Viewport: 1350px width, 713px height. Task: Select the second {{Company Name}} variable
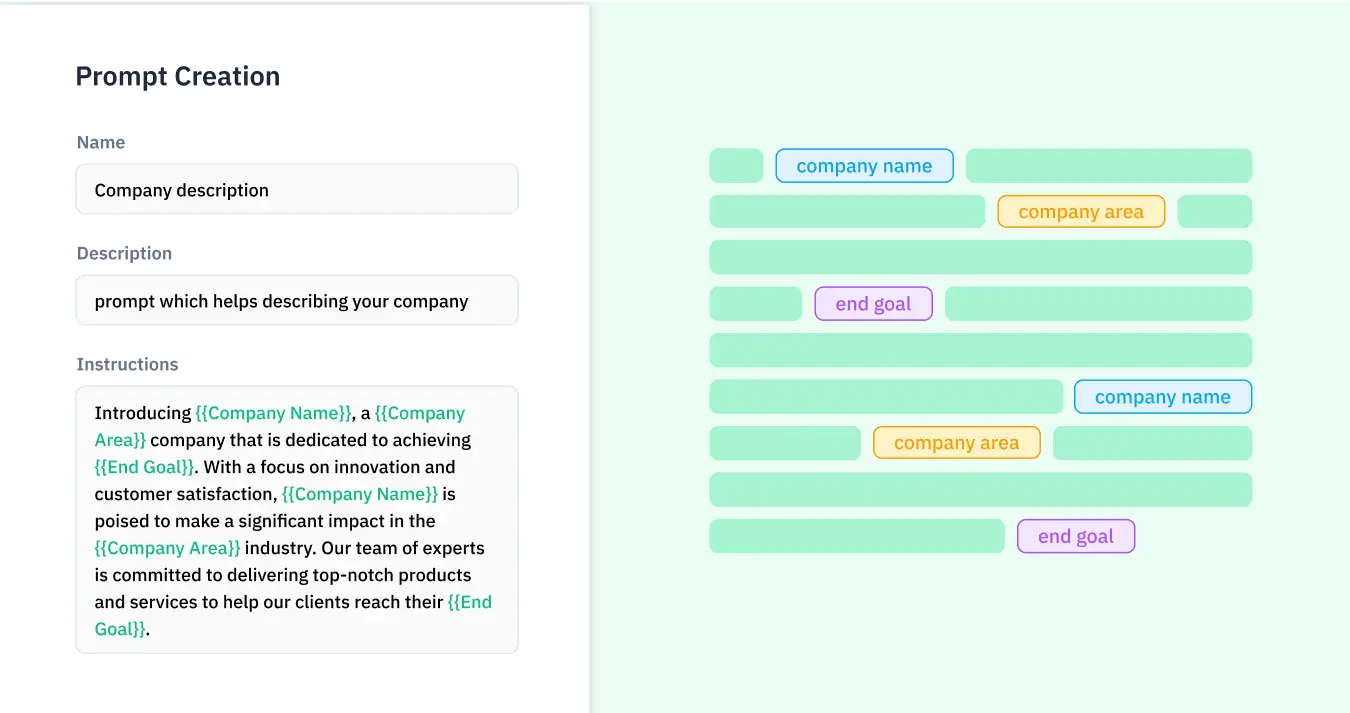point(360,493)
